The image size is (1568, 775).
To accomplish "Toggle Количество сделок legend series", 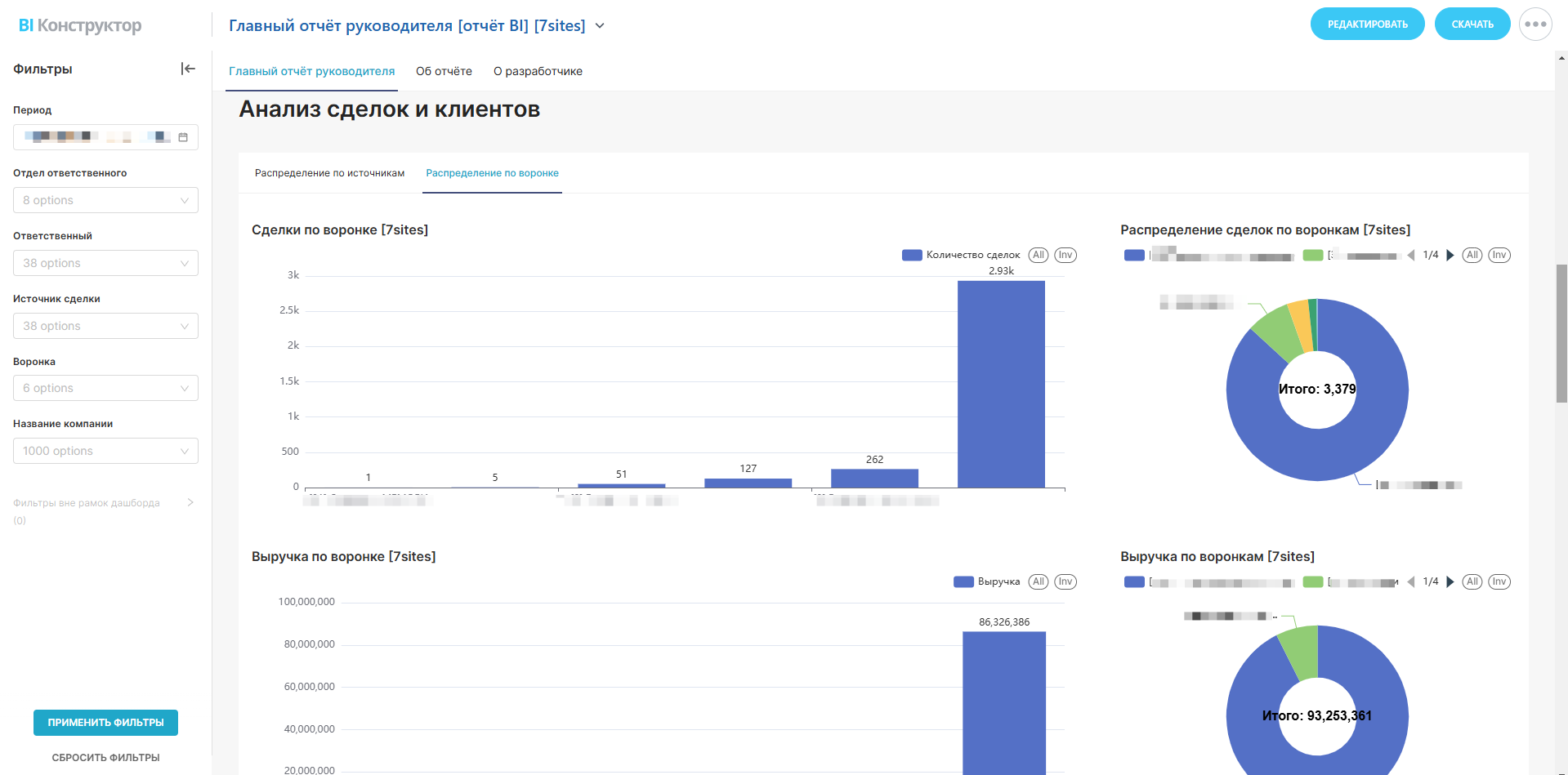I will coord(961,256).
